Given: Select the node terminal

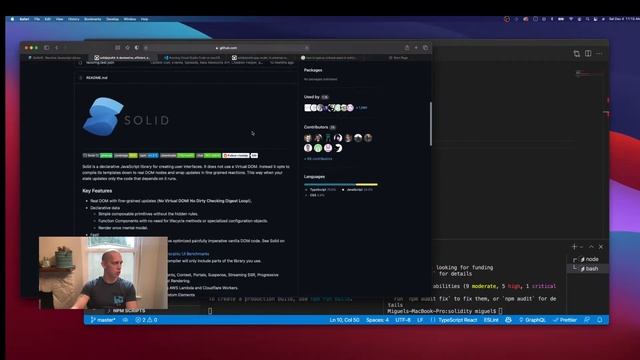Looking at the screenshot, I should (x=589, y=259).
